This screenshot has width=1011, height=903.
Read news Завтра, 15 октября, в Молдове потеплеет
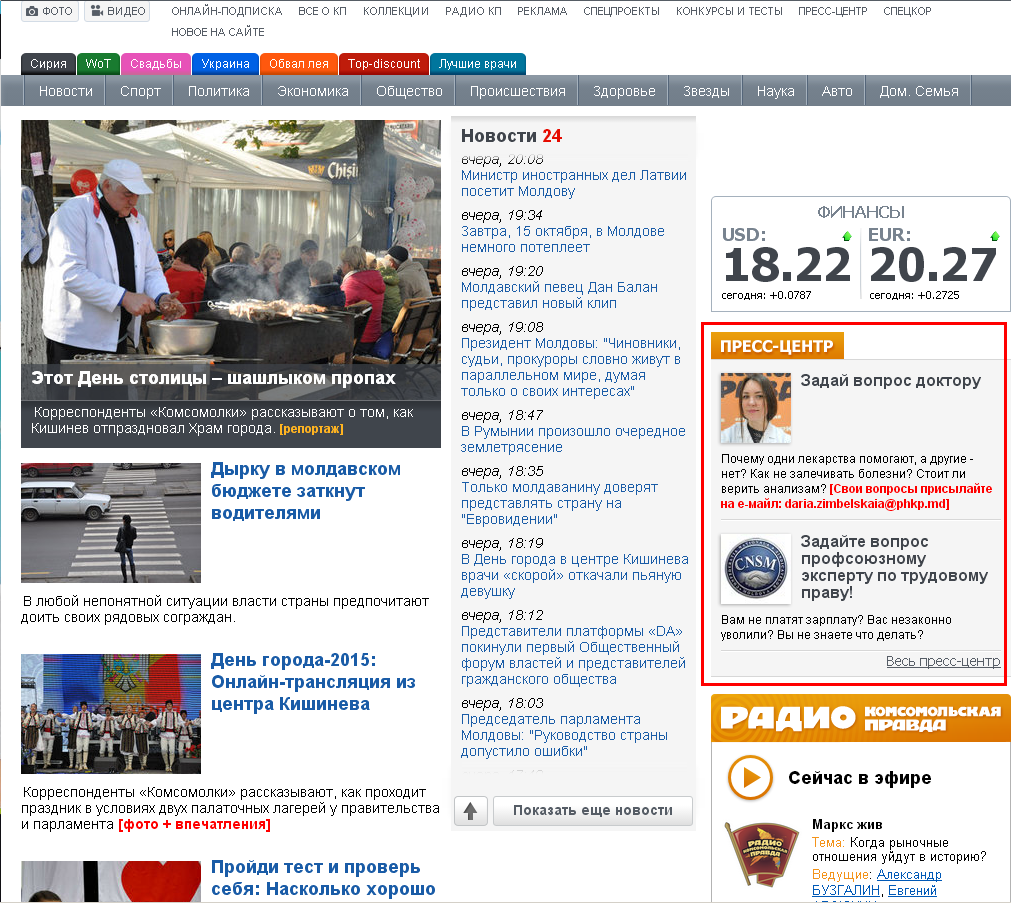pos(562,239)
